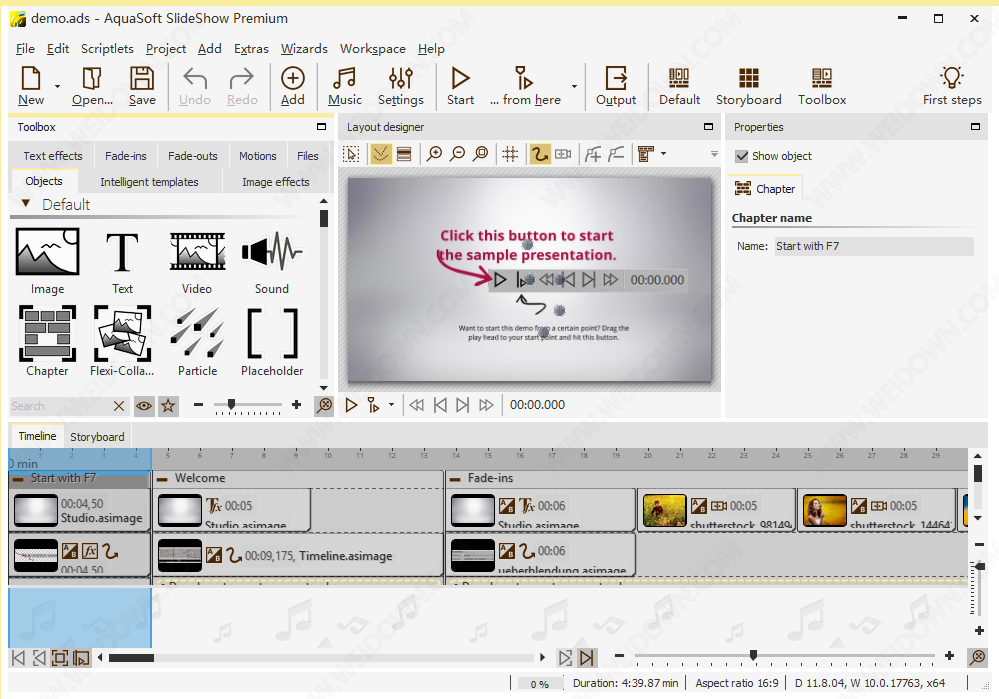
Task: Play preview below Layout designer
Action: 351,405
